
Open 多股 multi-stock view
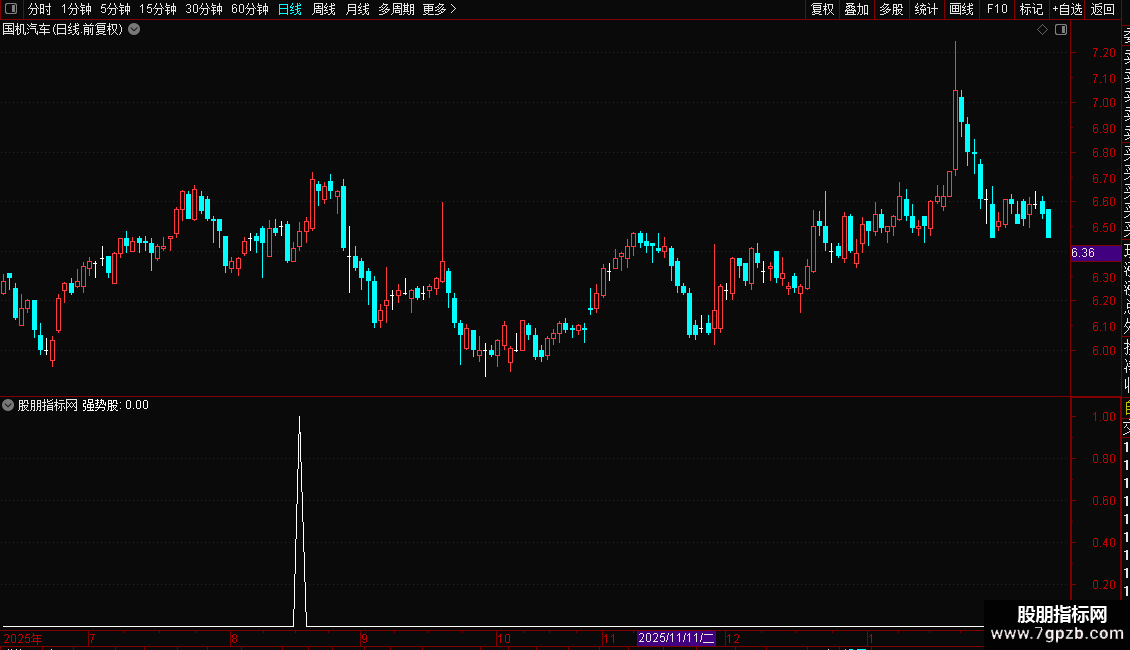(891, 9)
